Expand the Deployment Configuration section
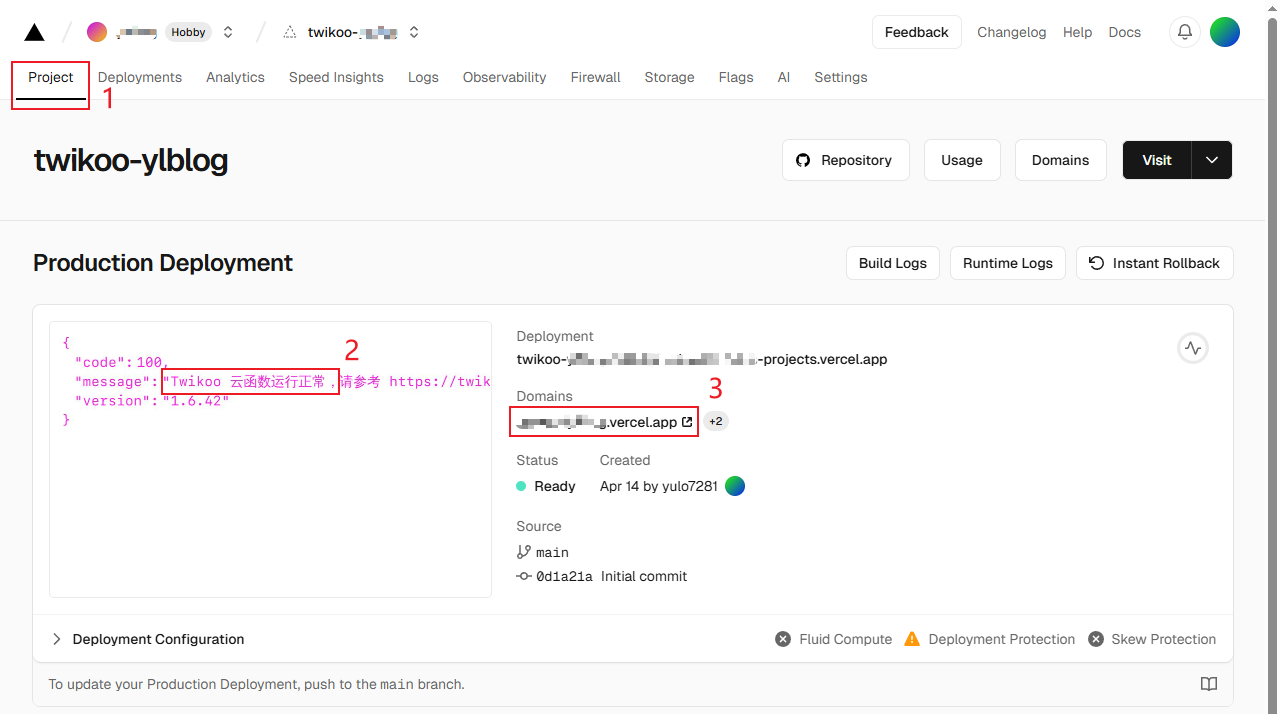The height and width of the screenshot is (714, 1280). tap(57, 639)
